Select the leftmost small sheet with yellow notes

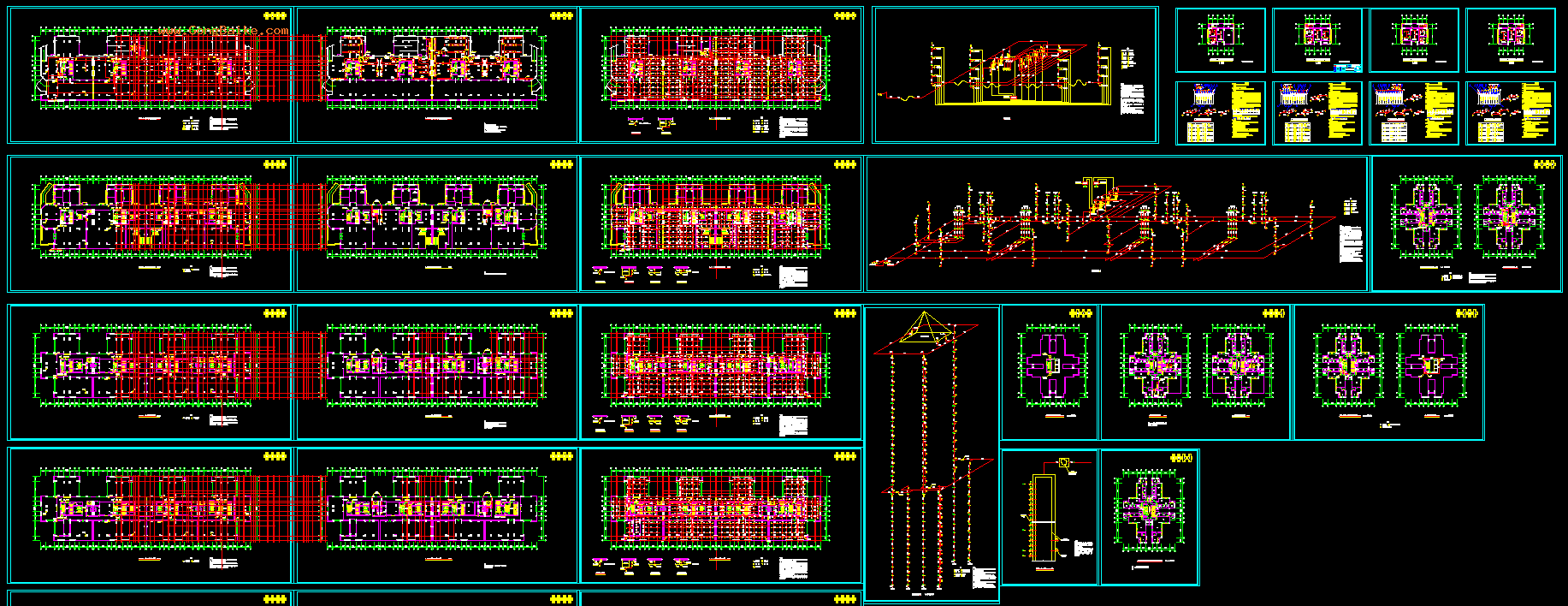1221,113
